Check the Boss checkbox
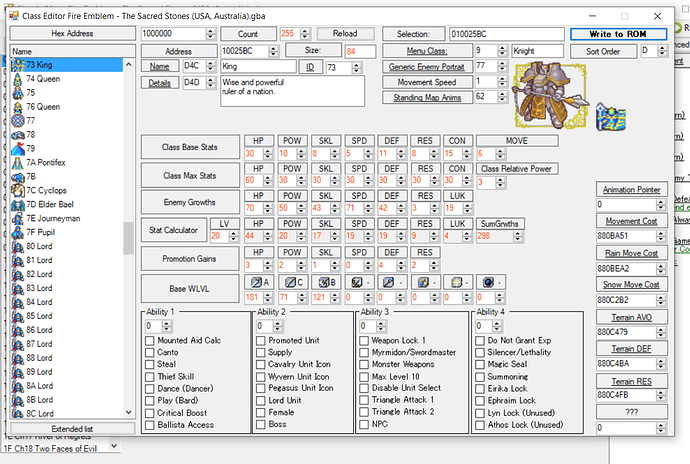The width and height of the screenshot is (690, 464). (261, 424)
